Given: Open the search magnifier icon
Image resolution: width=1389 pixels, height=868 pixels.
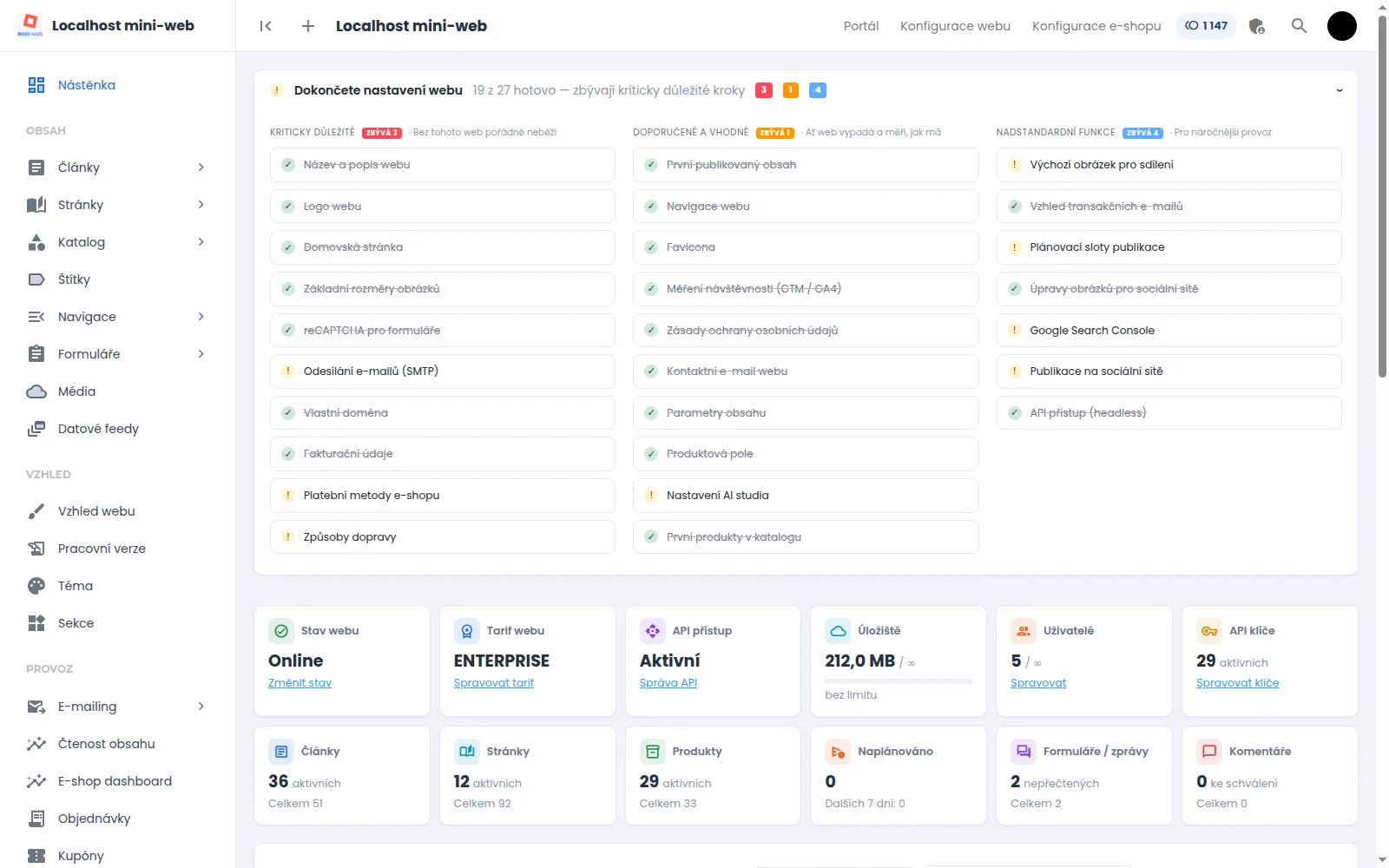Looking at the screenshot, I should click(1299, 26).
